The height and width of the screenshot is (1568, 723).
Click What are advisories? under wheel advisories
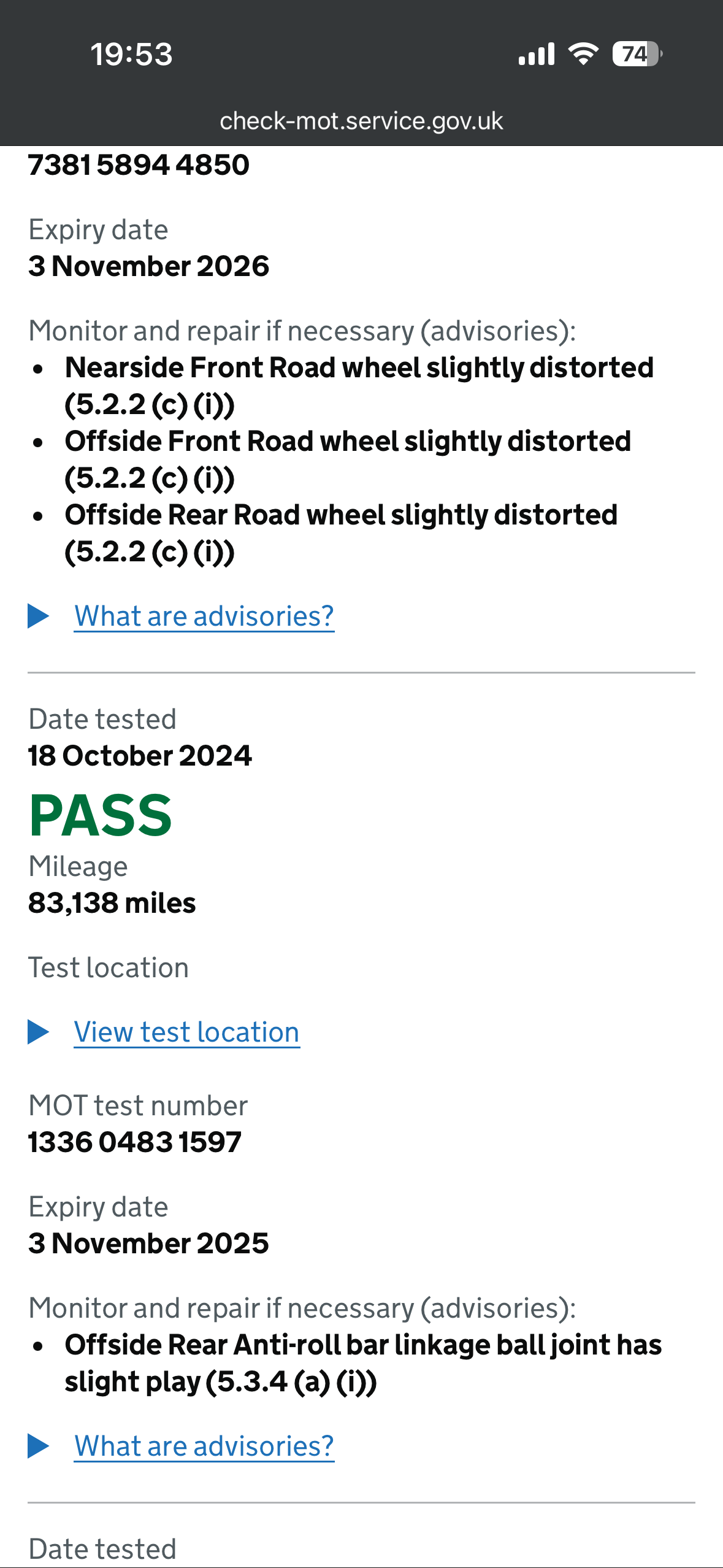click(204, 616)
